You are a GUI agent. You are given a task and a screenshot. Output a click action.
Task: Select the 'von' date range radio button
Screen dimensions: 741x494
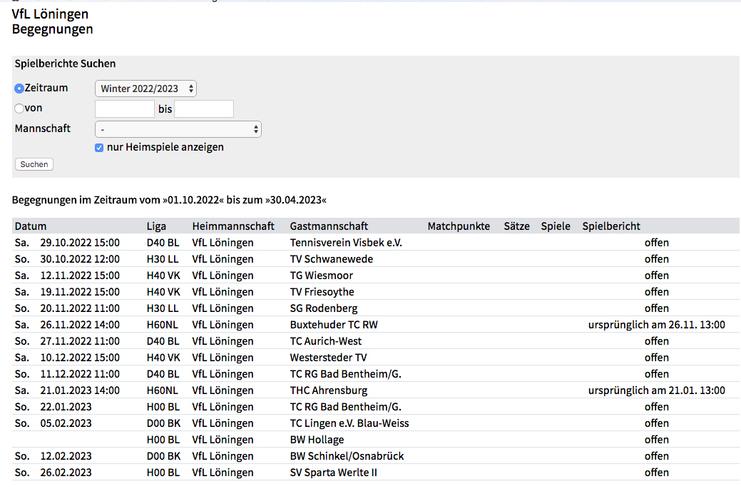tap(19, 109)
